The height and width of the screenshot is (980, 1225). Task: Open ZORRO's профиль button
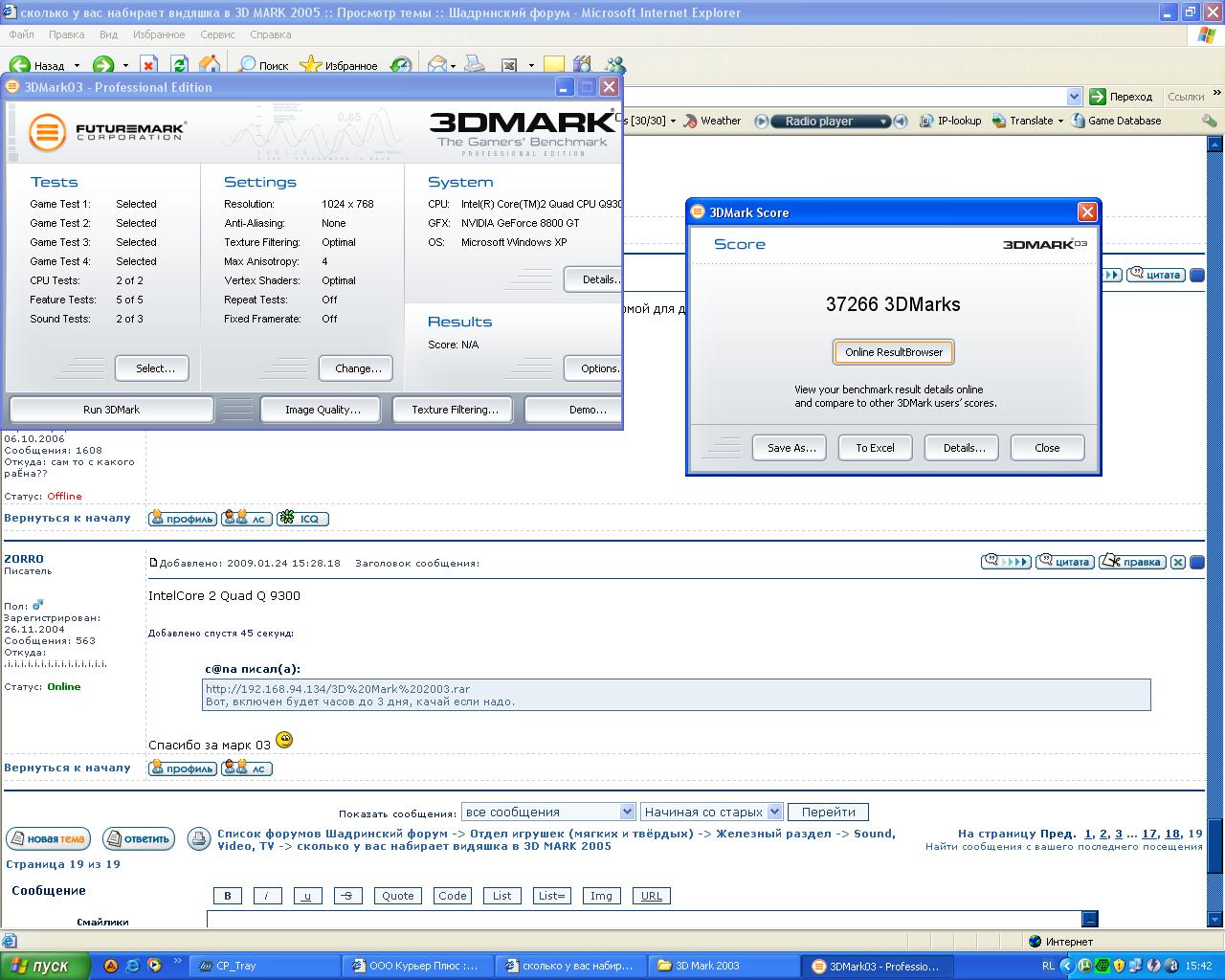[x=182, y=768]
